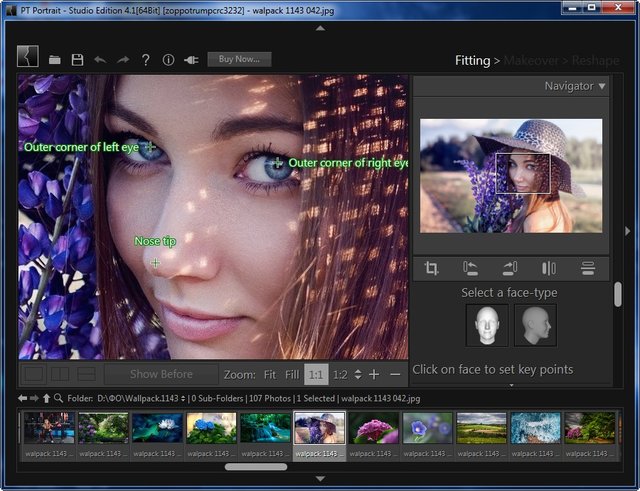This screenshot has width=640, height=491.
Task: Click the help question mark icon
Action: point(145,60)
